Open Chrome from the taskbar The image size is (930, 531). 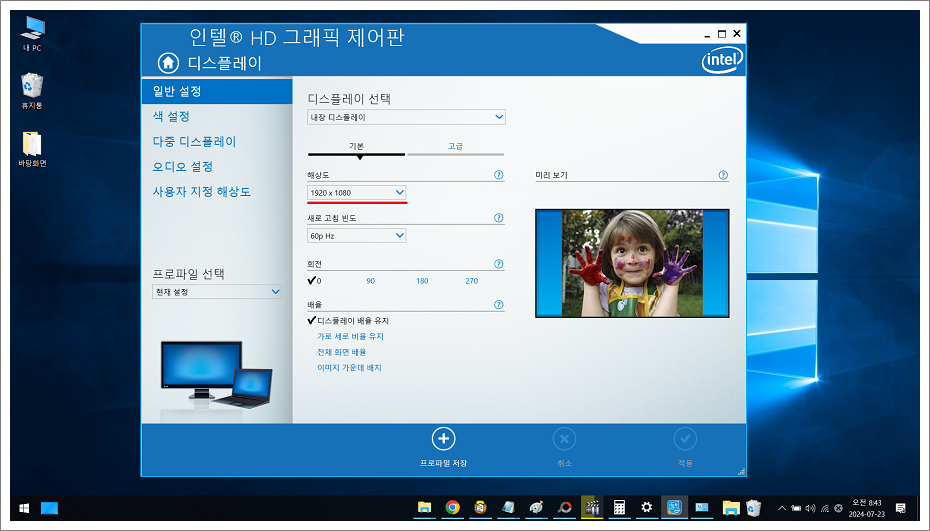click(453, 507)
